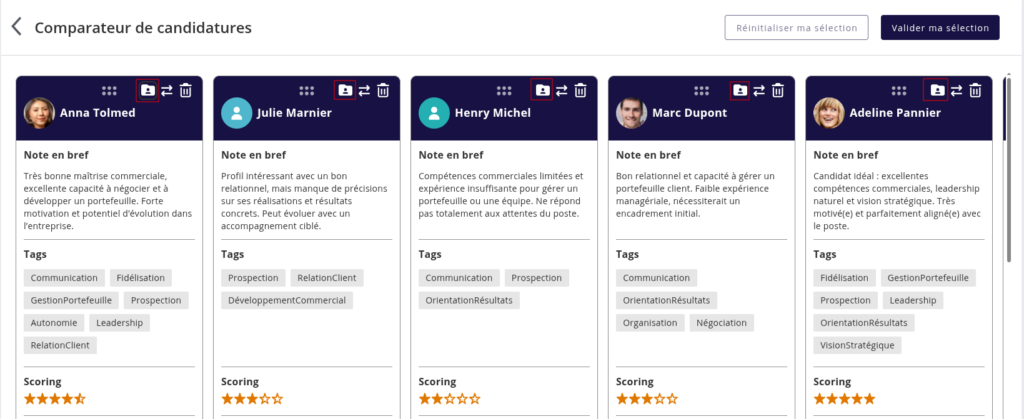Click the folder icon on Anna Tolmed's card
This screenshot has width=1024, height=419.
pyautogui.click(x=147, y=90)
